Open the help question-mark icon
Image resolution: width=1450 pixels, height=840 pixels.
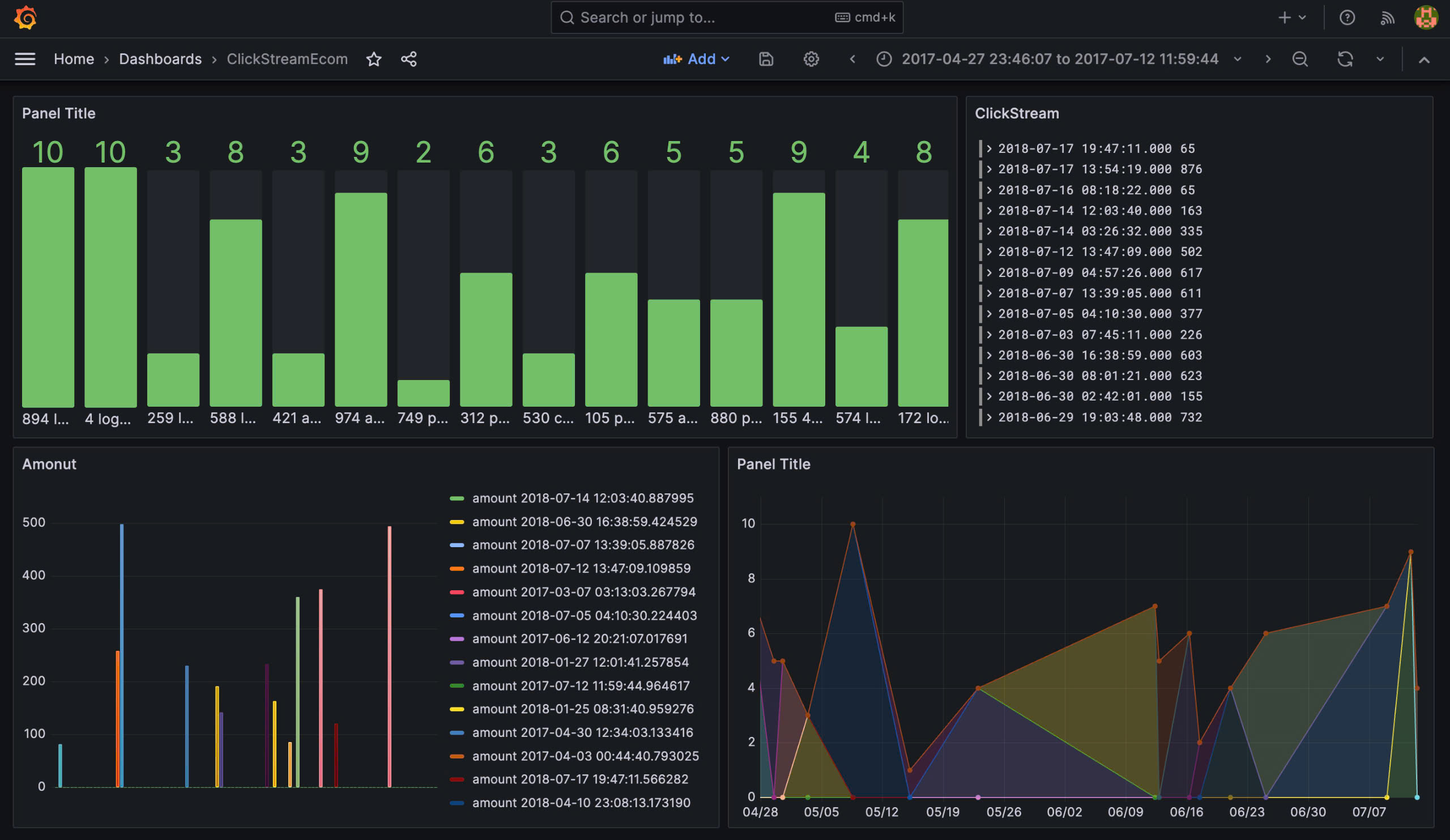(1347, 17)
